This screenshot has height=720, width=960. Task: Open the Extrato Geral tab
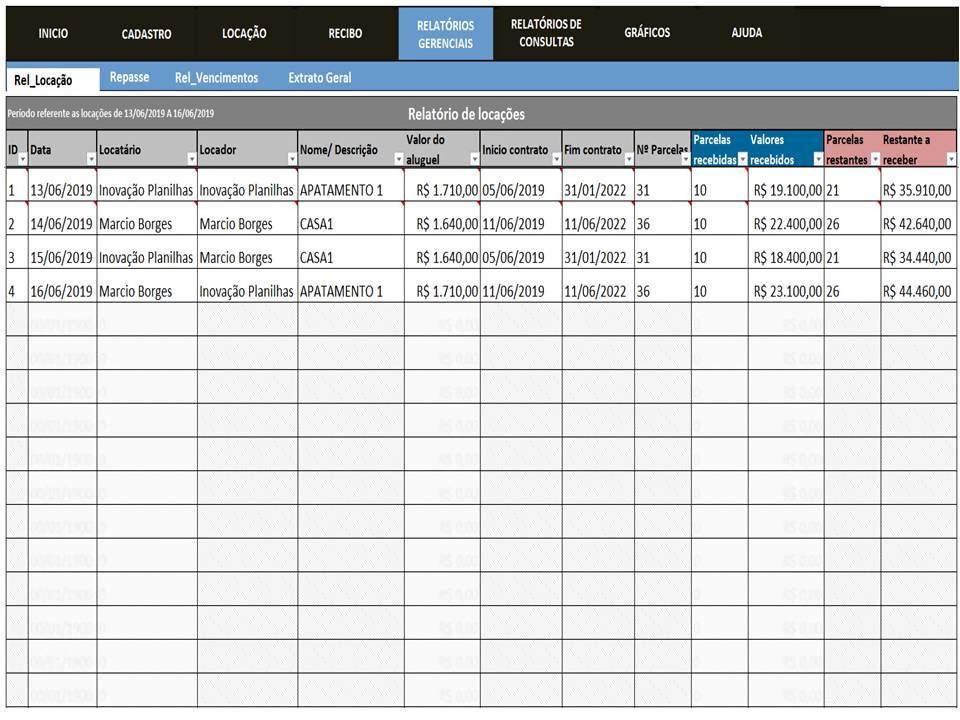[x=320, y=77]
